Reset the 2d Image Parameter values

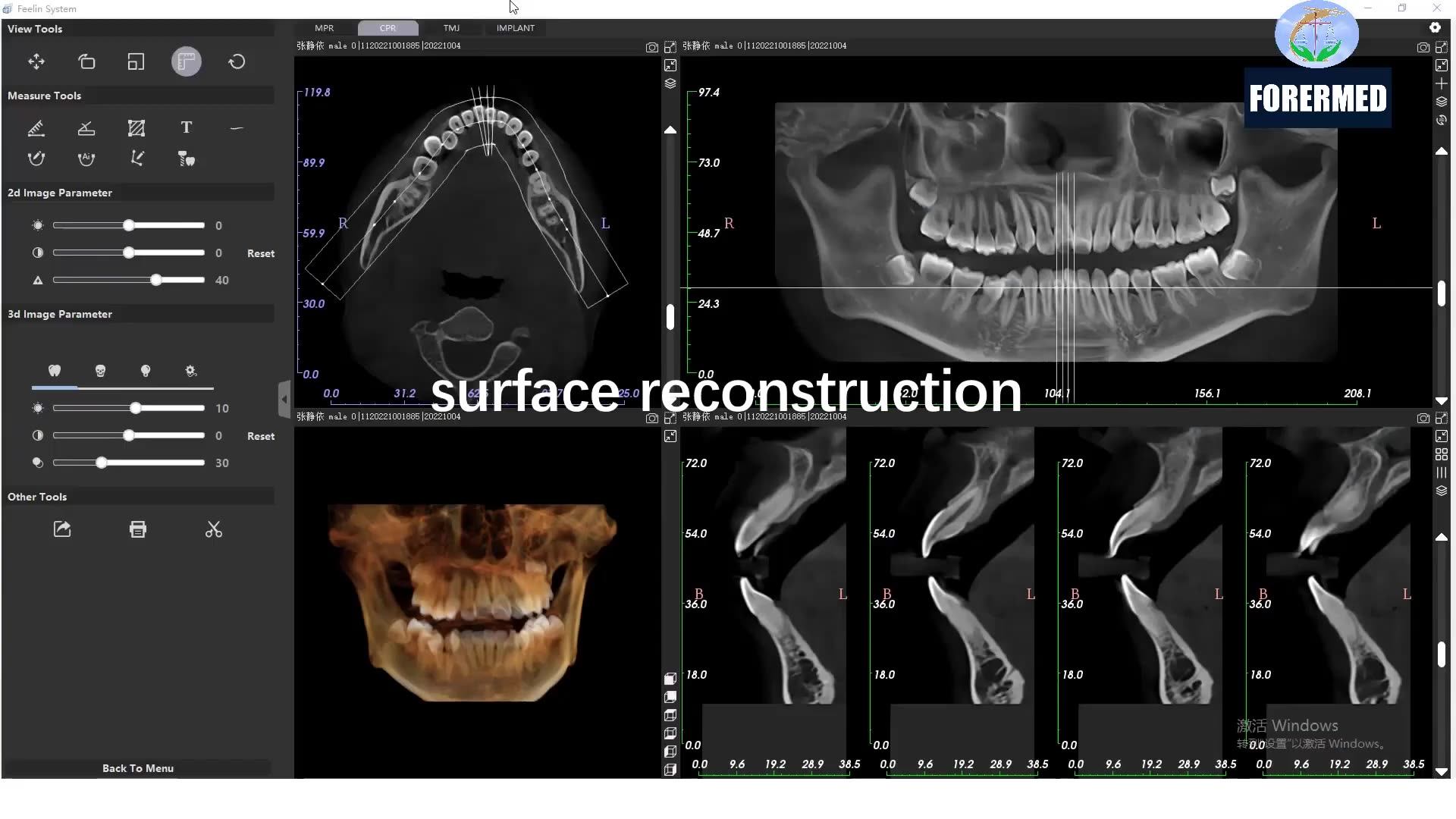click(x=260, y=253)
